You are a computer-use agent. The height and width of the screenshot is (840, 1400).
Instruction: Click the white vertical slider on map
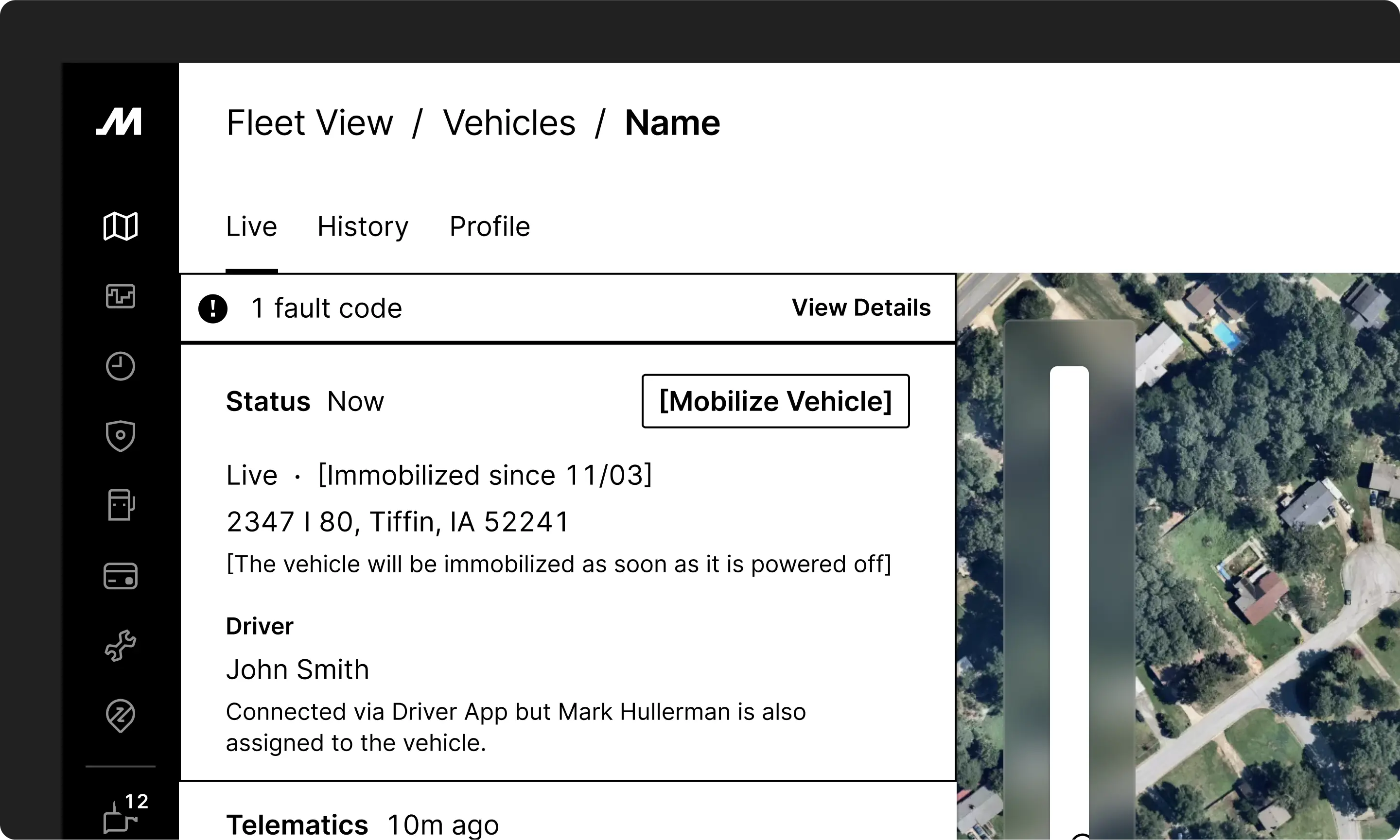click(x=1068, y=566)
